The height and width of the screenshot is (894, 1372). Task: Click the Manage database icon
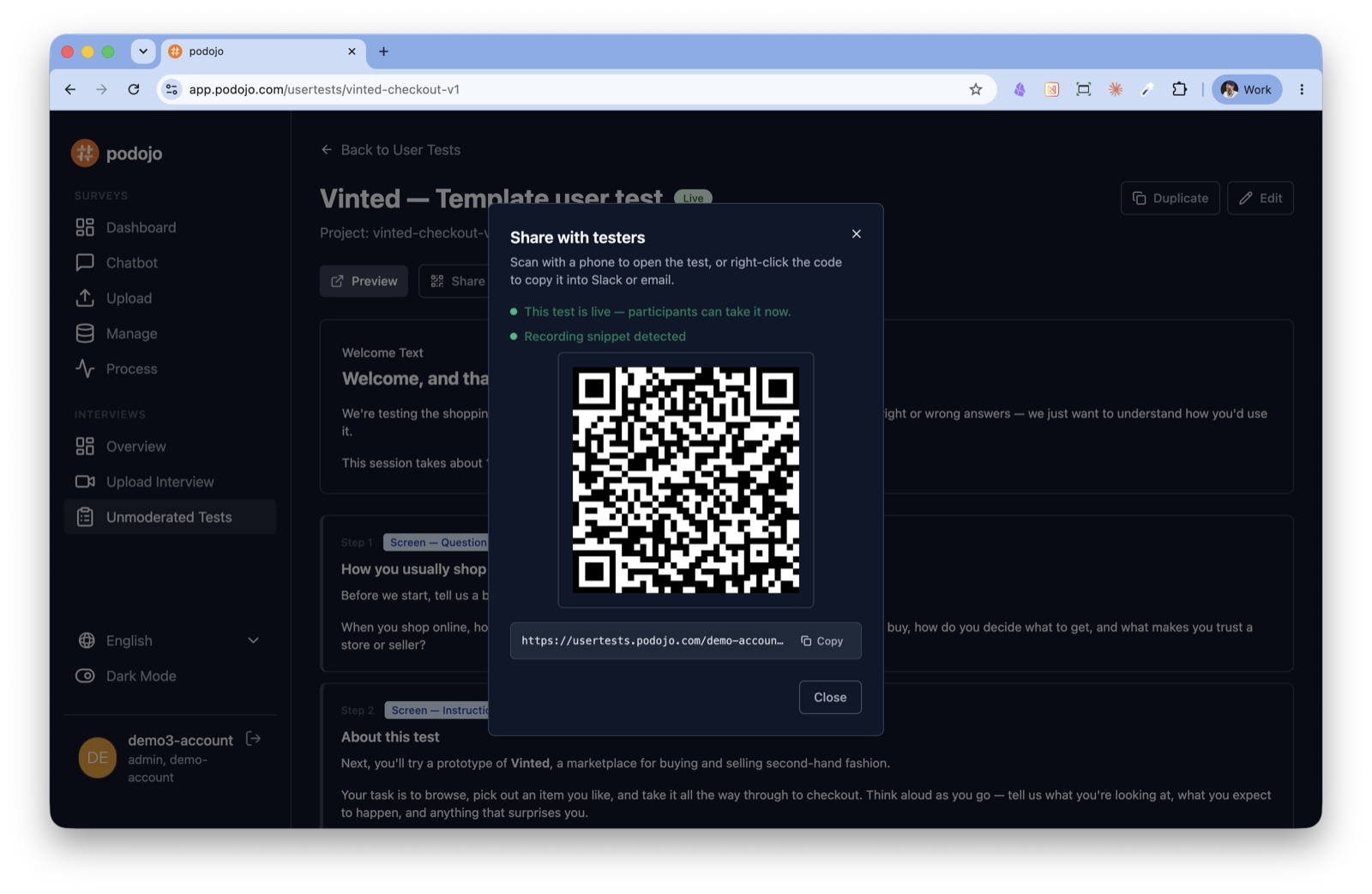85,333
